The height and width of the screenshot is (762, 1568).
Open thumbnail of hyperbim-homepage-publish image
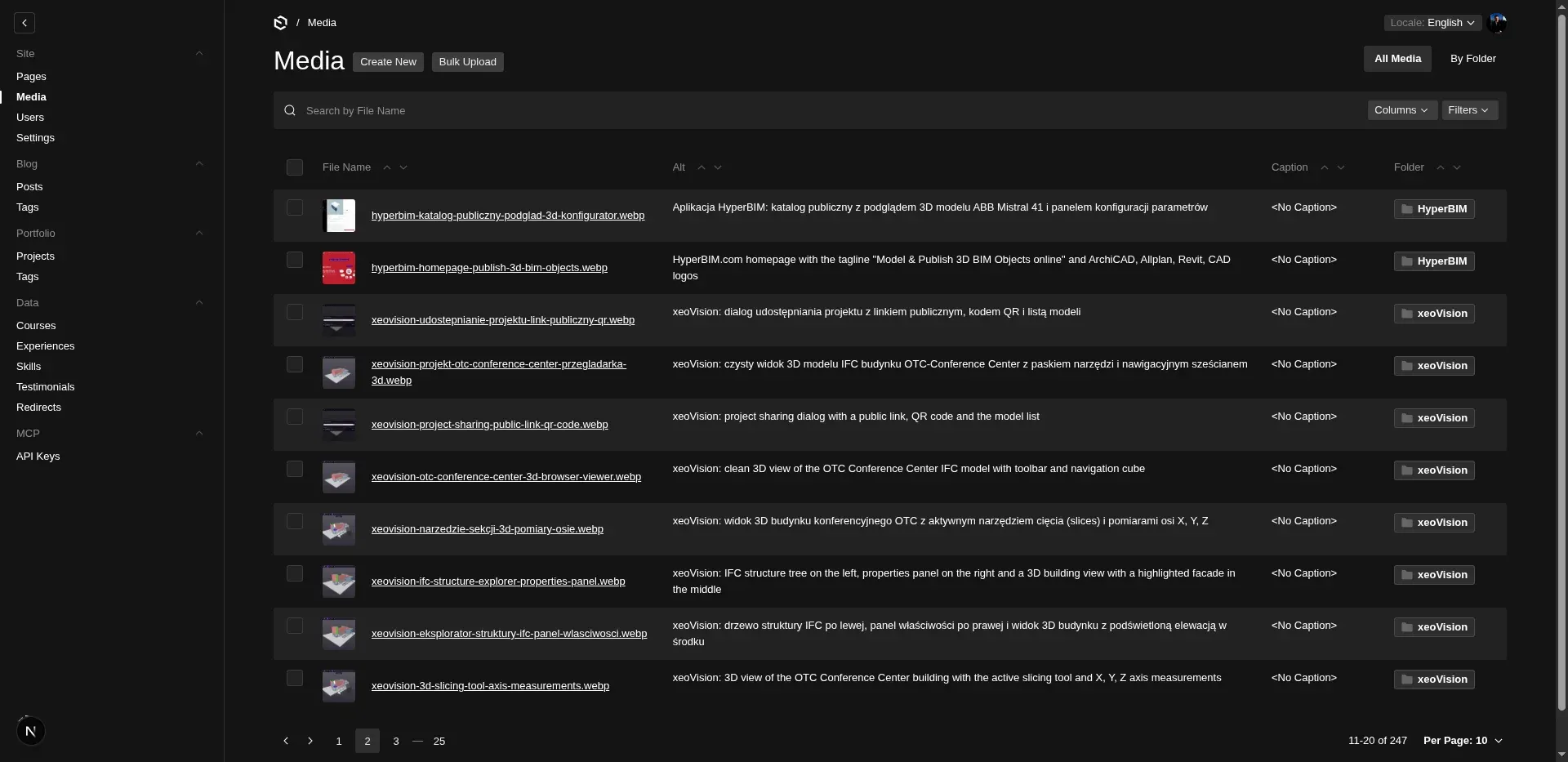[339, 268]
